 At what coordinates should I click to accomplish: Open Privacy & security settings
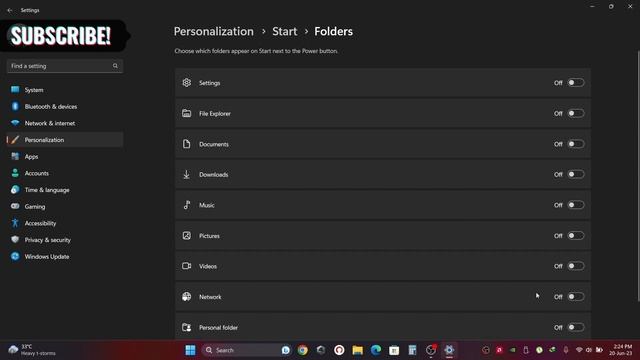(x=65, y=240)
